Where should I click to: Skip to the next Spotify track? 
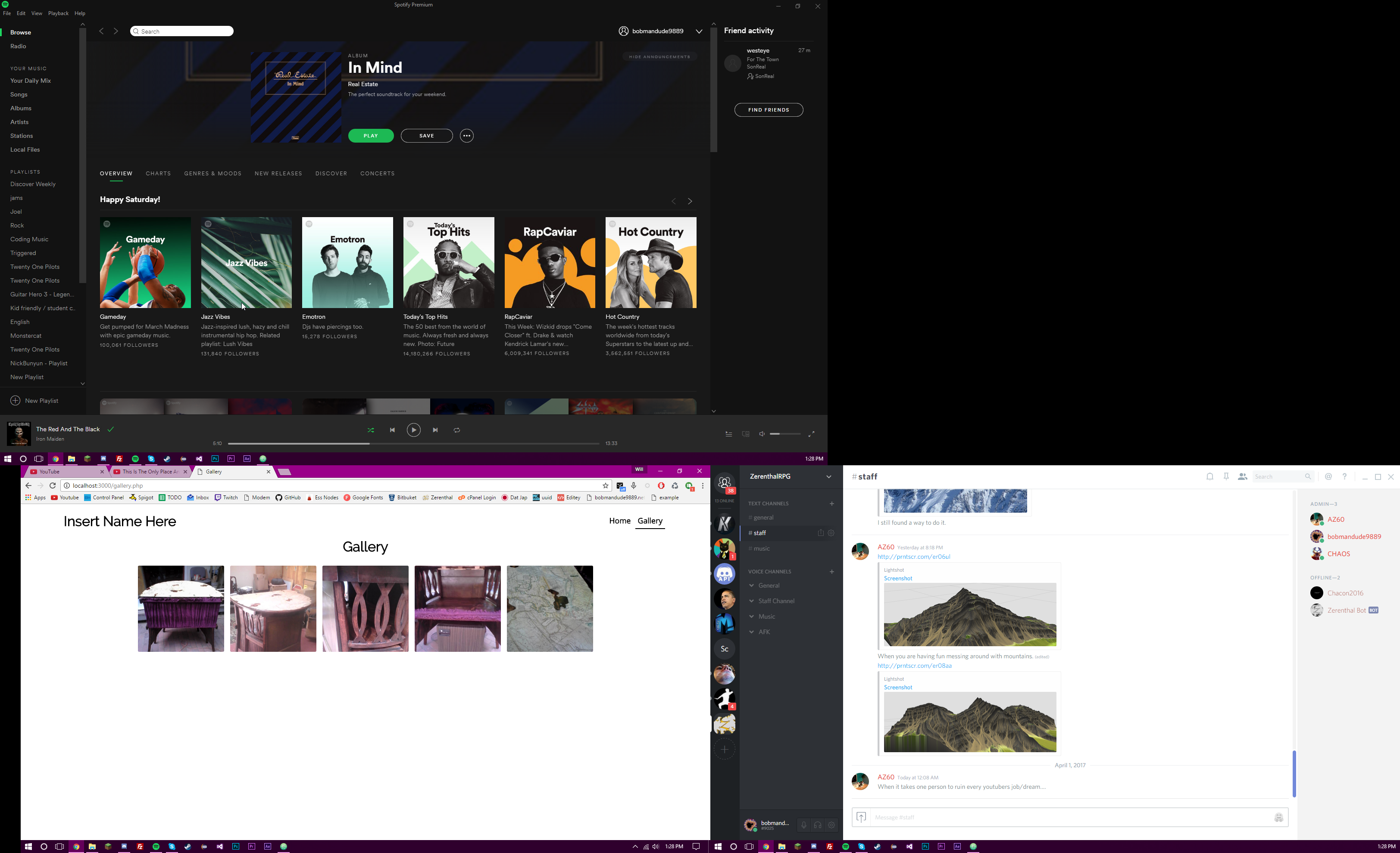pos(435,430)
